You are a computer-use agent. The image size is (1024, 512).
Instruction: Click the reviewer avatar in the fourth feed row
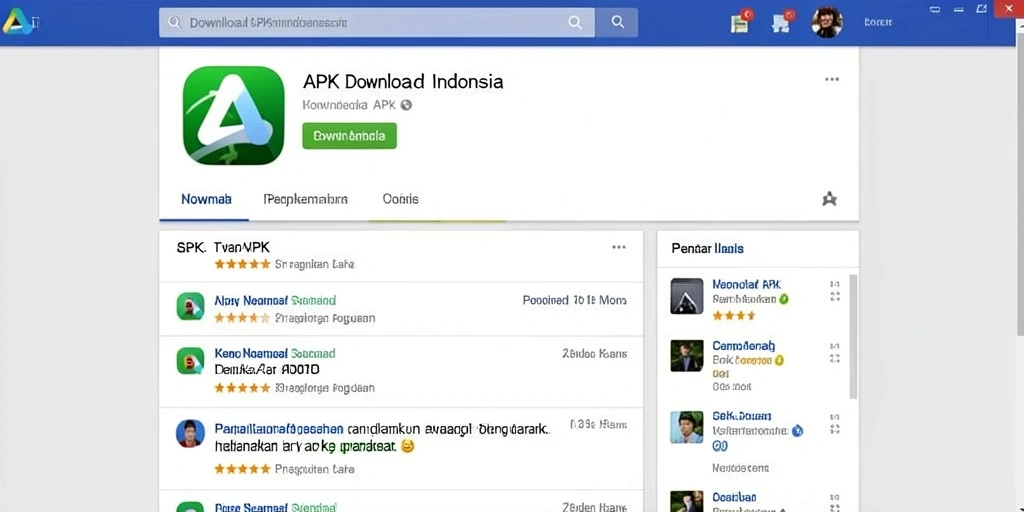click(190, 433)
